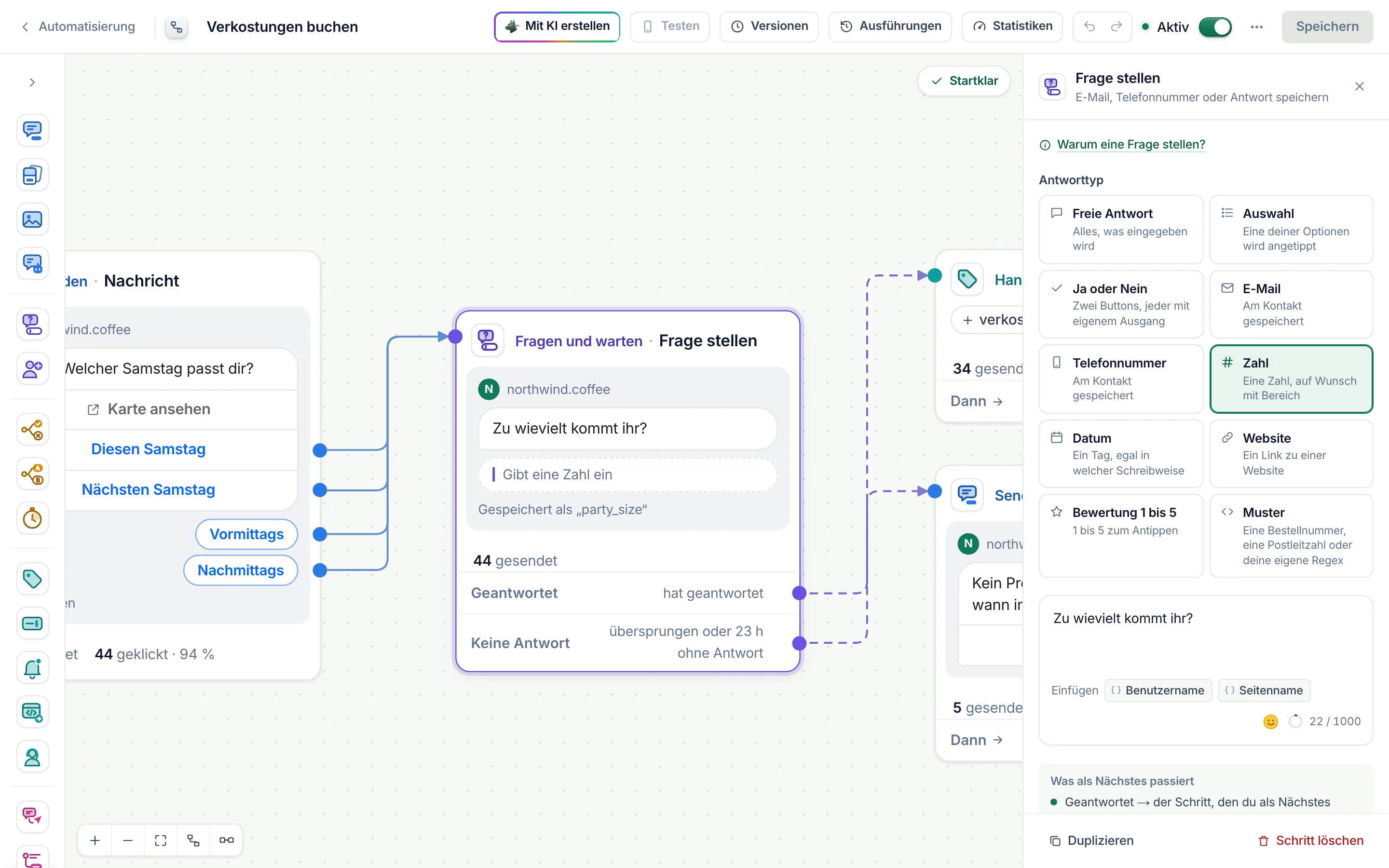Open the Warum eine Frage stellen? link
The height and width of the screenshot is (868, 1389).
point(1130,145)
